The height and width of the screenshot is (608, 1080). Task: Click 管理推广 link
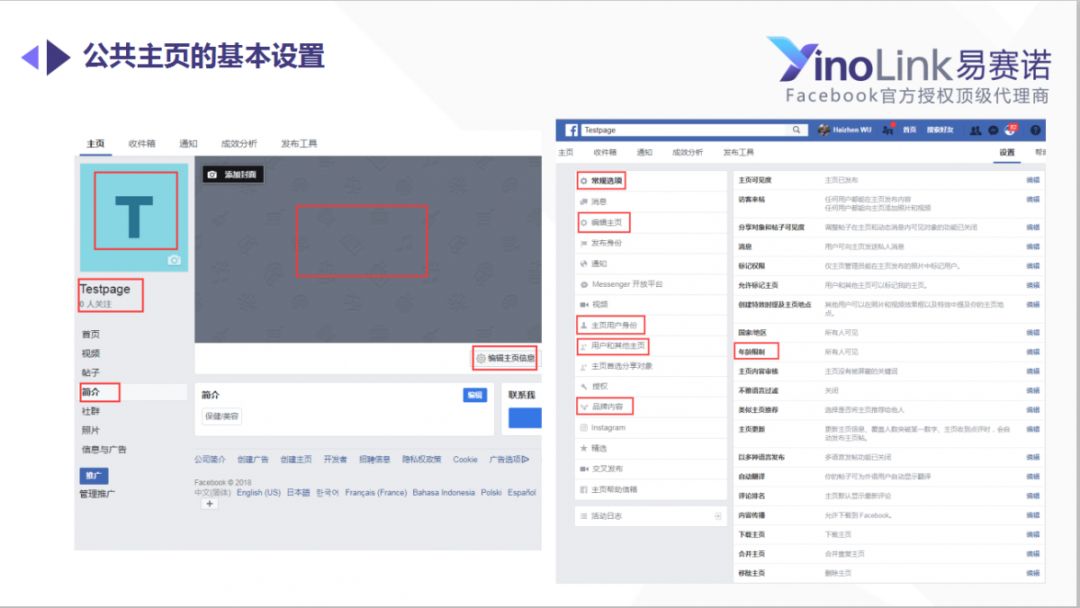click(x=97, y=494)
